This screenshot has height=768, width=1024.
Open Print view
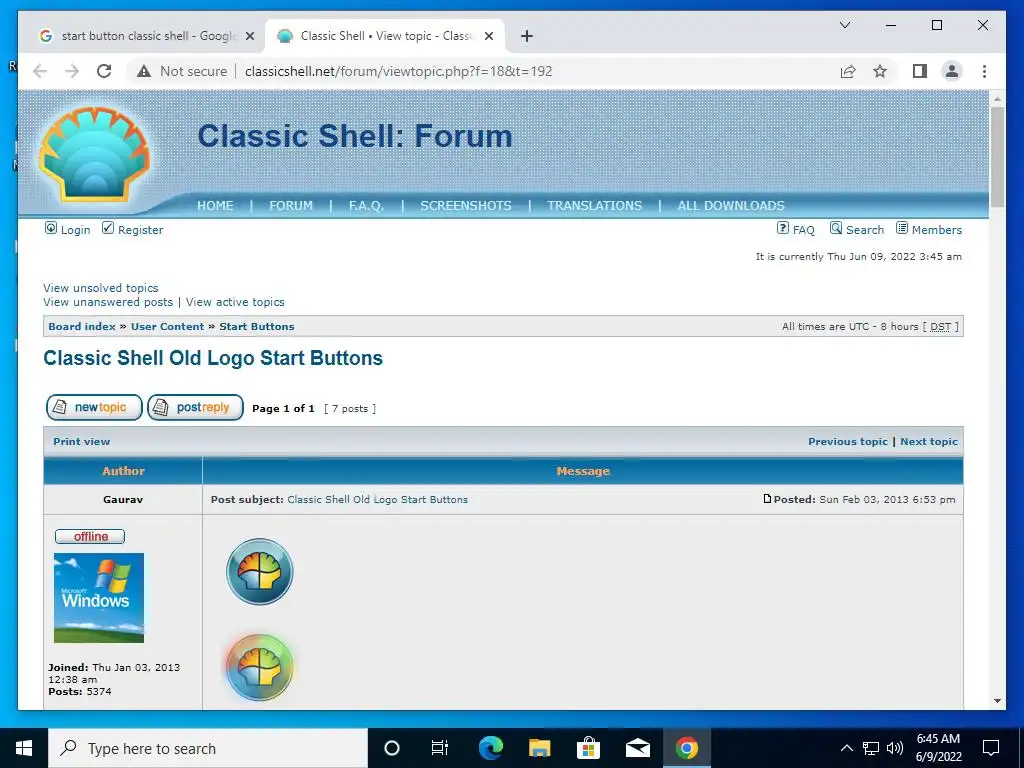pyautogui.click(x=82, y=441)
